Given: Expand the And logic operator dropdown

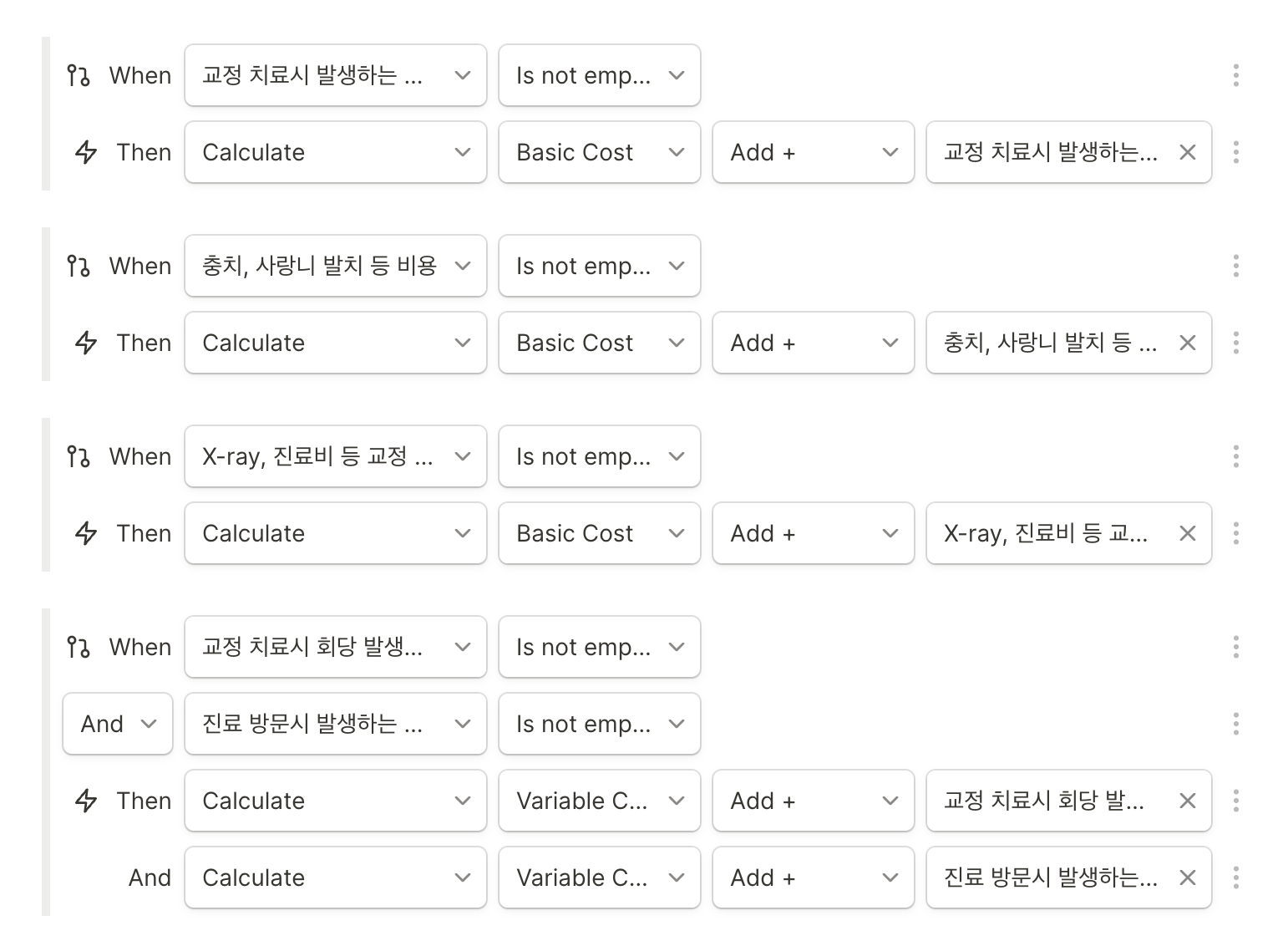Looking at the screenshot, I should click(118, 724).
